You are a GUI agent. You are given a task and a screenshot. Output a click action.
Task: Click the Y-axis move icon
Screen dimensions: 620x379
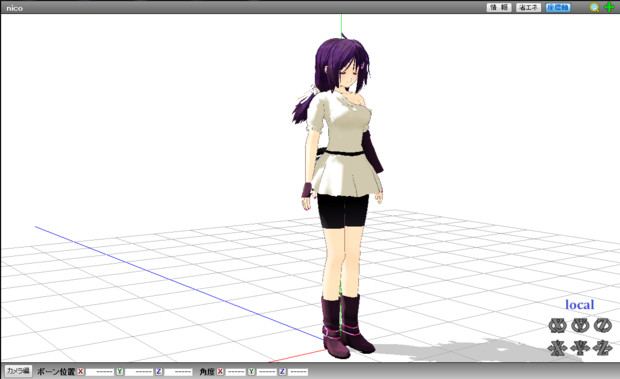tap(580, 348)
